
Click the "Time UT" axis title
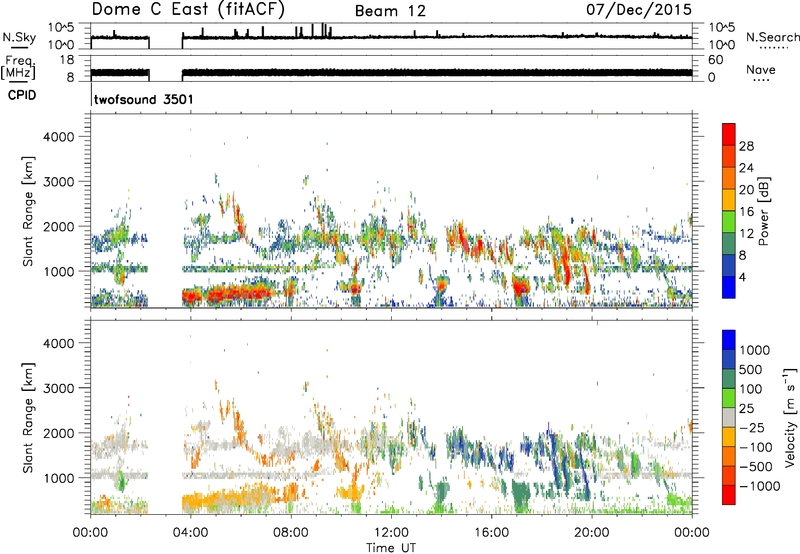pos(391,548)
